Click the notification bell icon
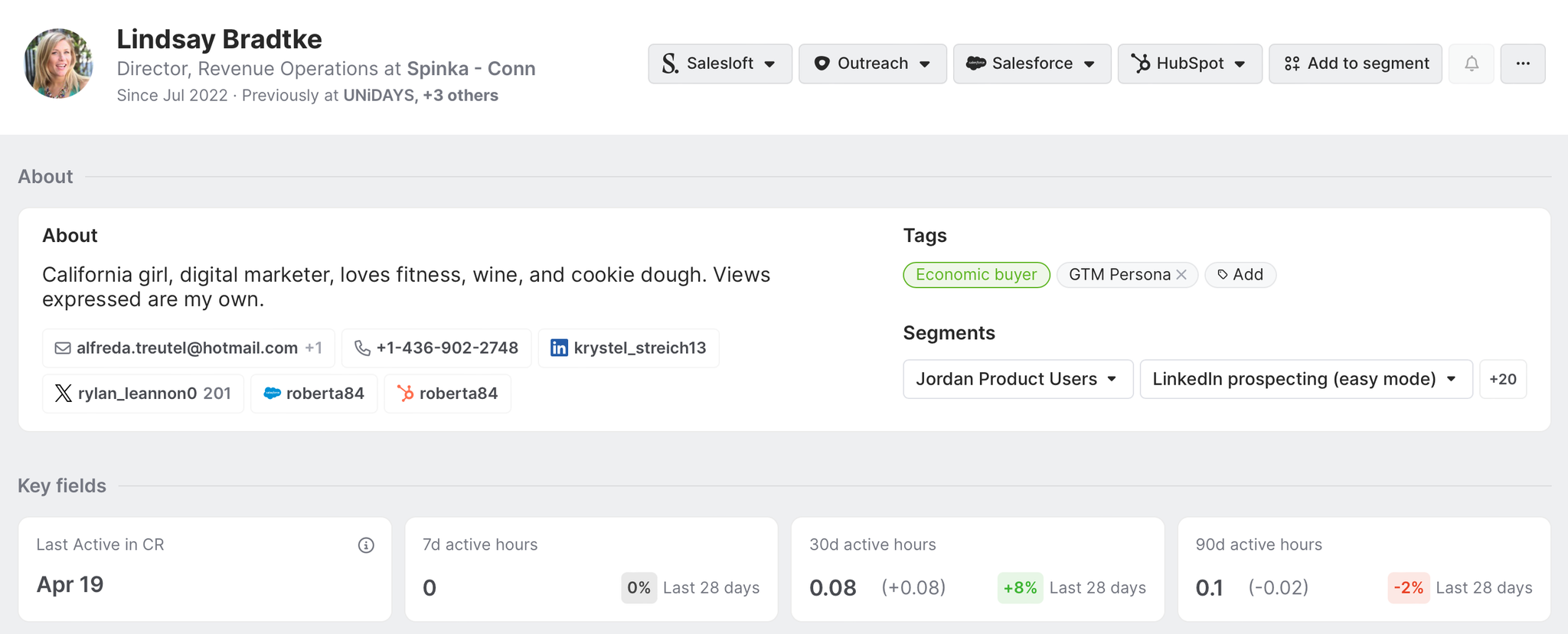The image size is (1568, 634). pyautogui.click(x=1471, y=64)
